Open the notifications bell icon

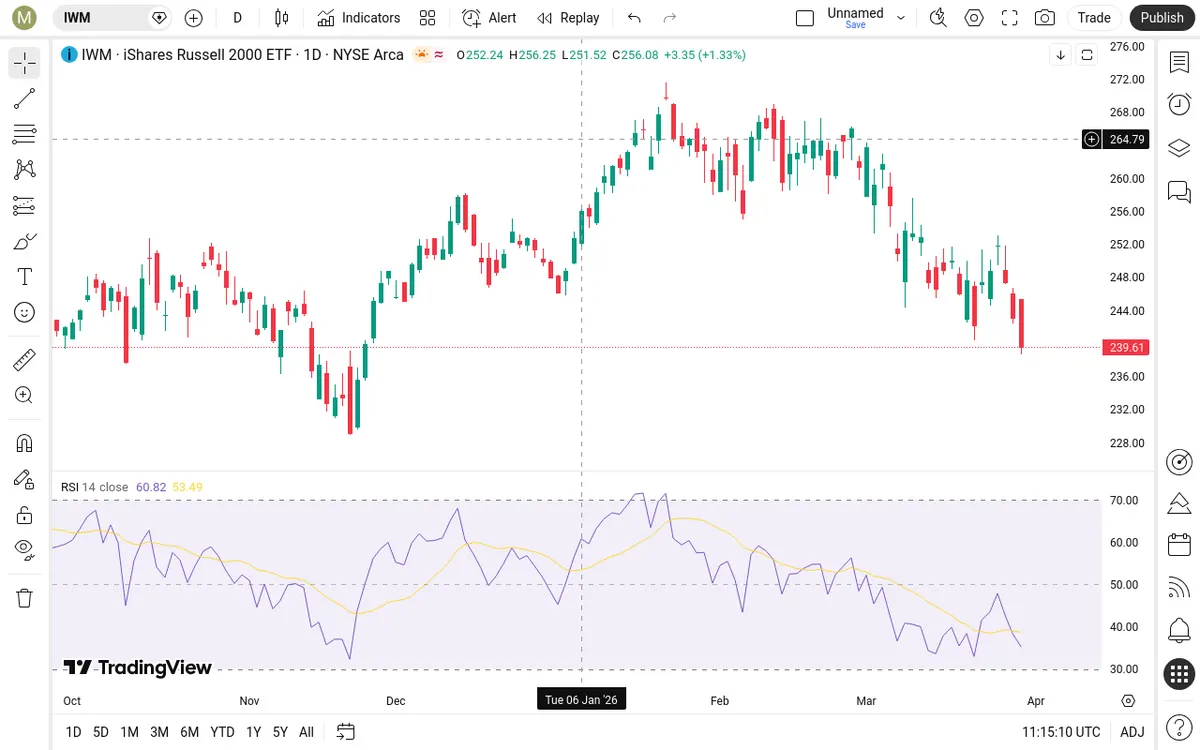pyautogui.click(x=1179, y=631)
